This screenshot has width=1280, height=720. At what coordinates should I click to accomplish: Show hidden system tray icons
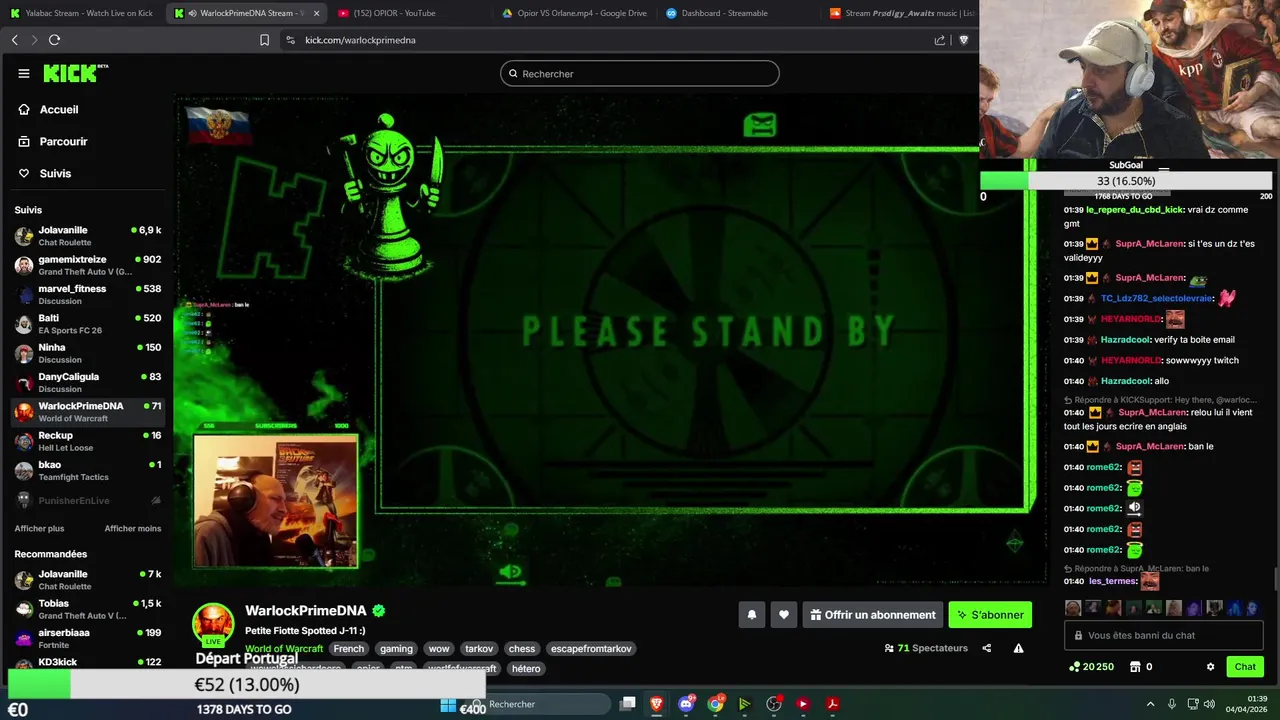(1150, 704)
